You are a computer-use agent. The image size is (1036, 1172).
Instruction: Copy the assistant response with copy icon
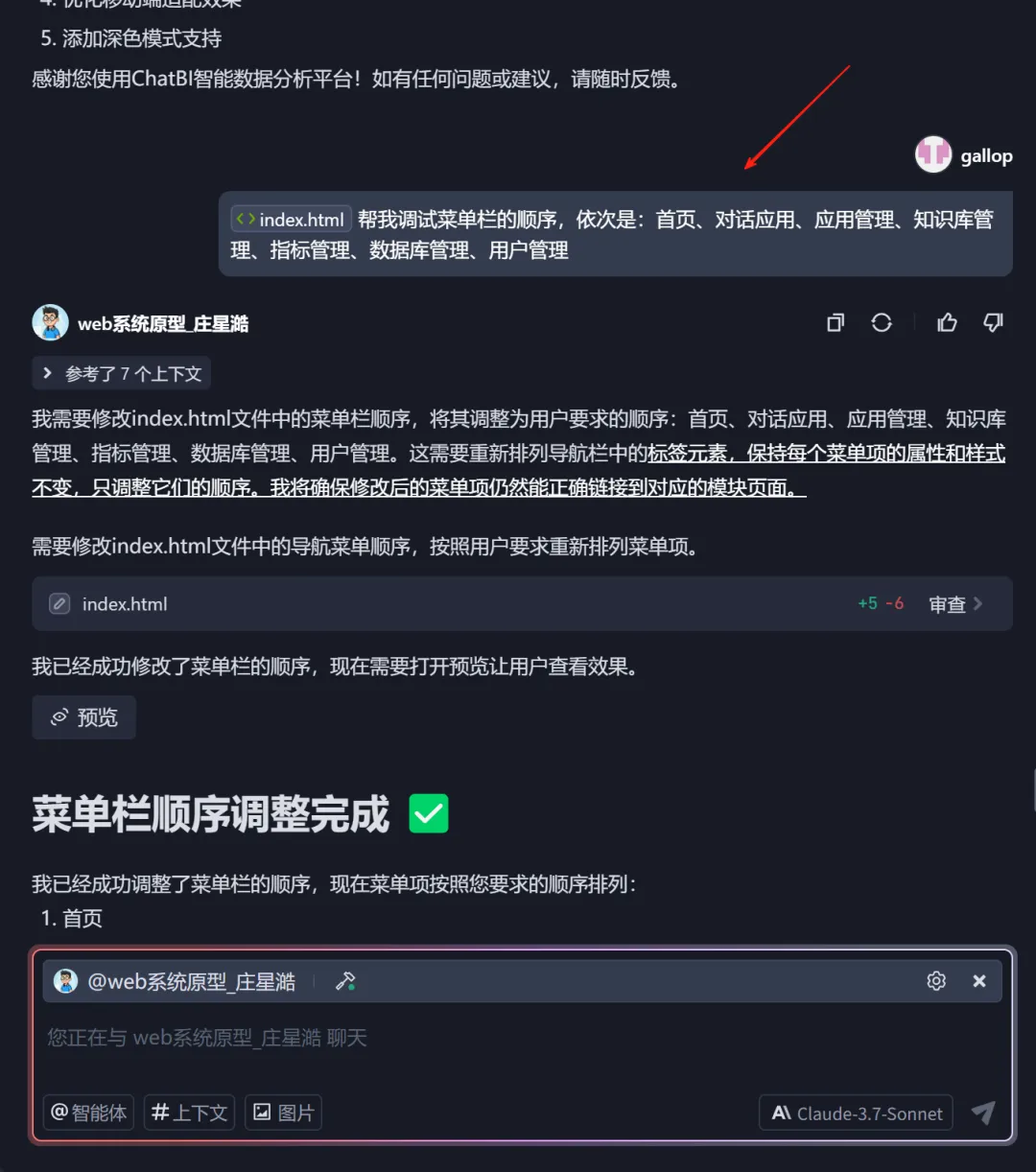[836, 323]
